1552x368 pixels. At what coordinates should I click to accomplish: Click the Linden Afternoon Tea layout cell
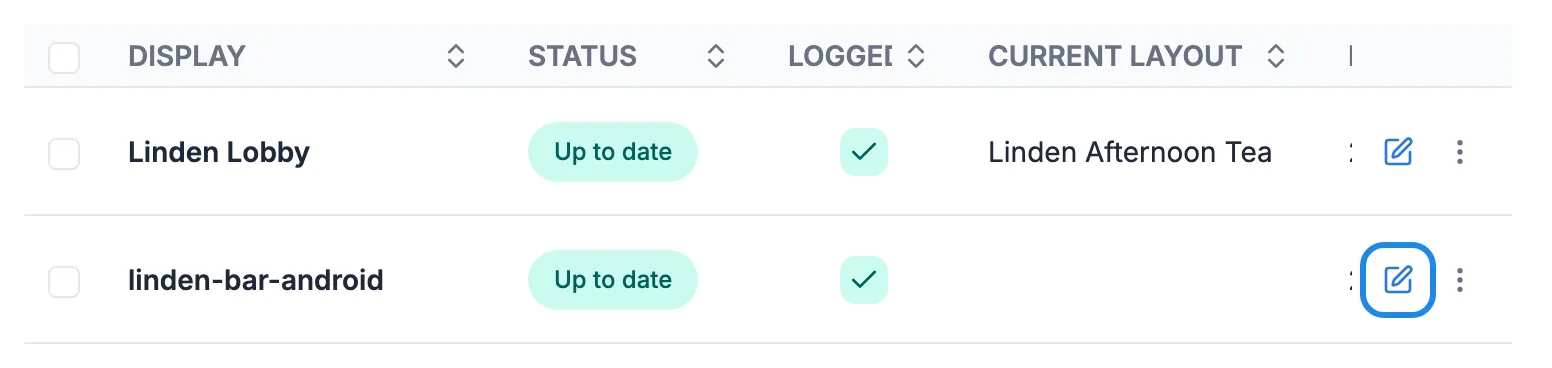point(1130,152)
